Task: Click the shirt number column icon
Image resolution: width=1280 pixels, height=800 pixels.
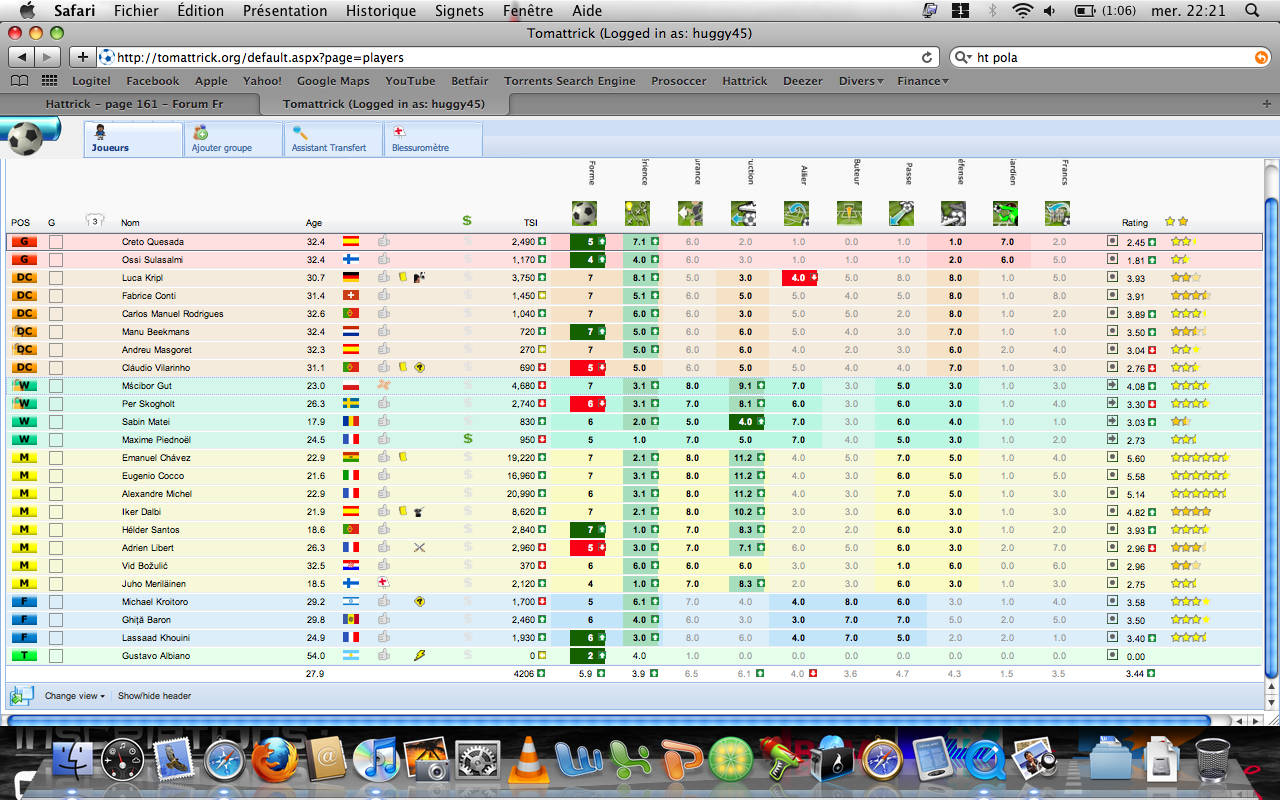Action: tap(95, 221)
